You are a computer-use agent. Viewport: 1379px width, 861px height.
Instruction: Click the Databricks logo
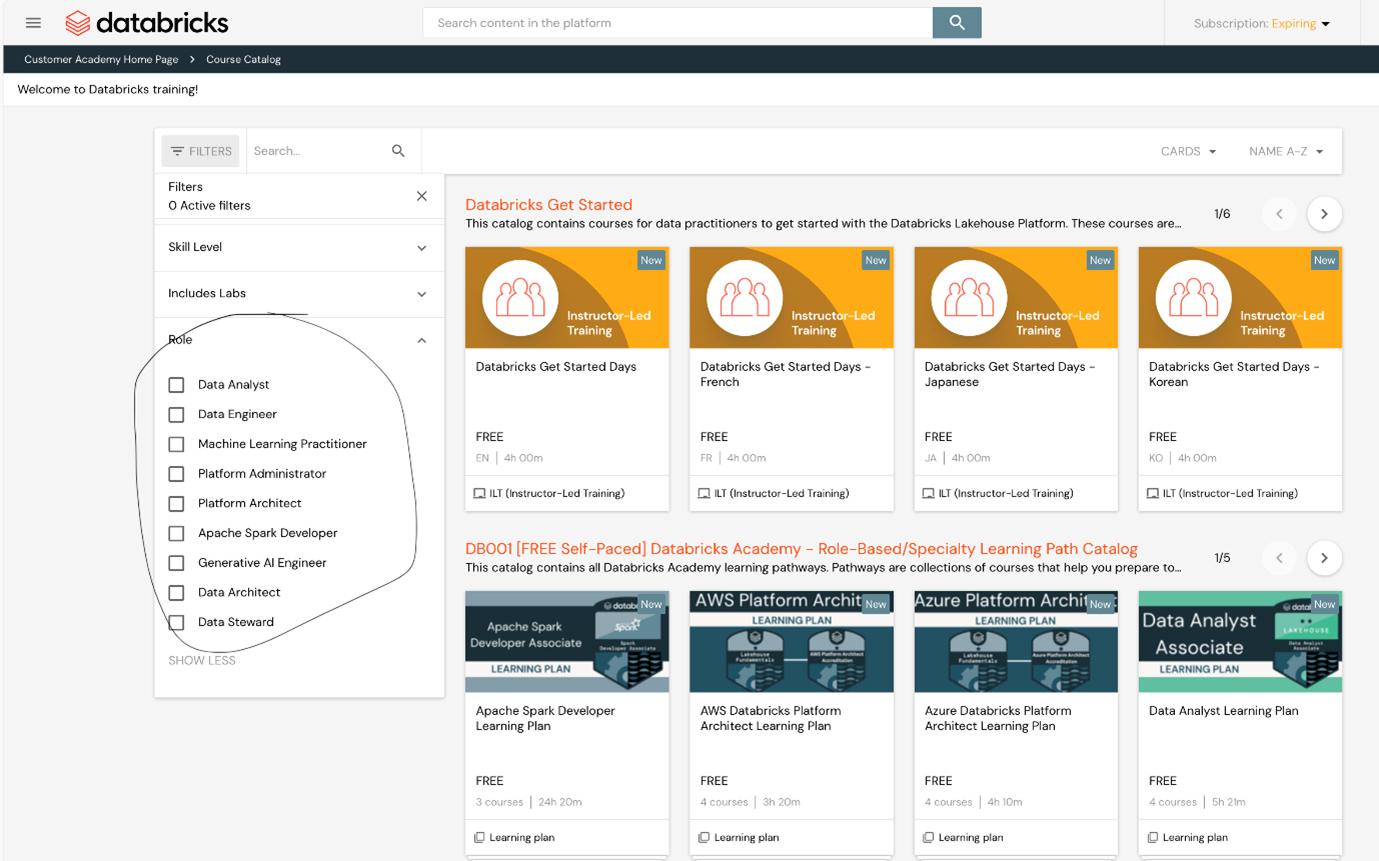click(147, 23)
